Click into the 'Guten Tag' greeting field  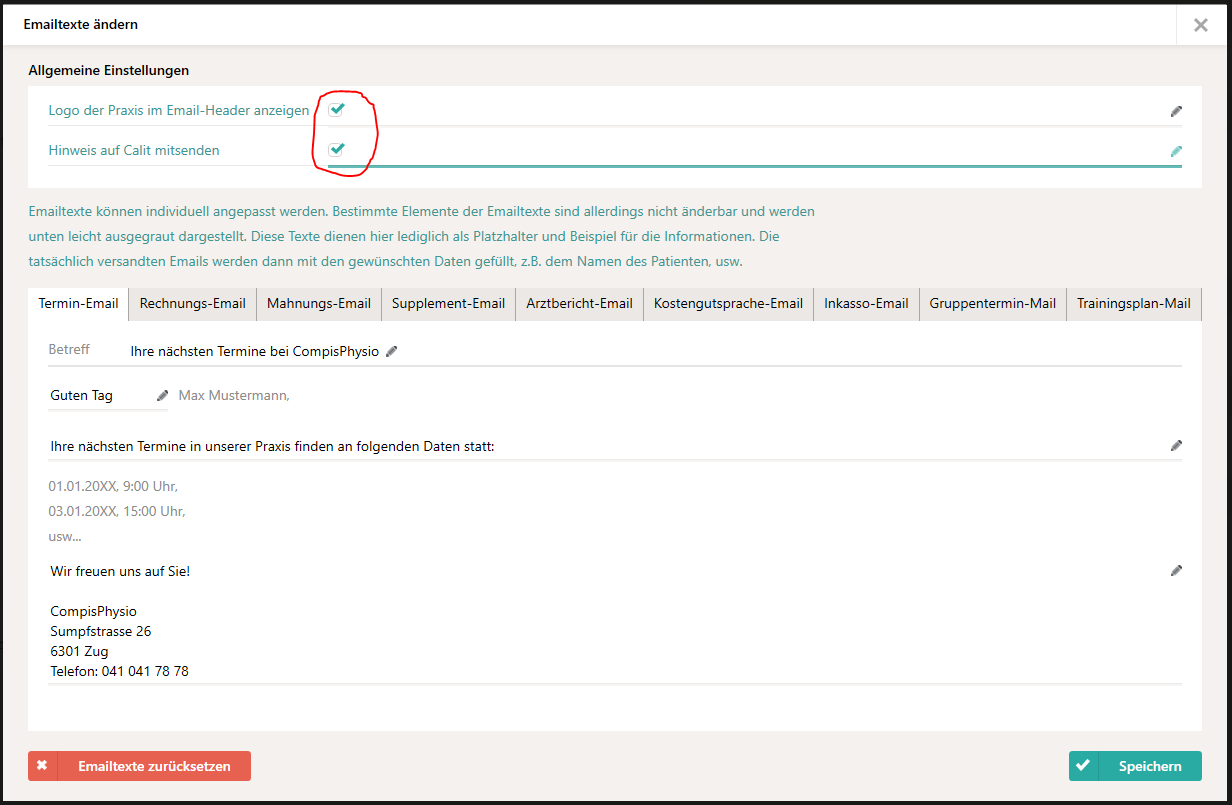pos(98,396)
